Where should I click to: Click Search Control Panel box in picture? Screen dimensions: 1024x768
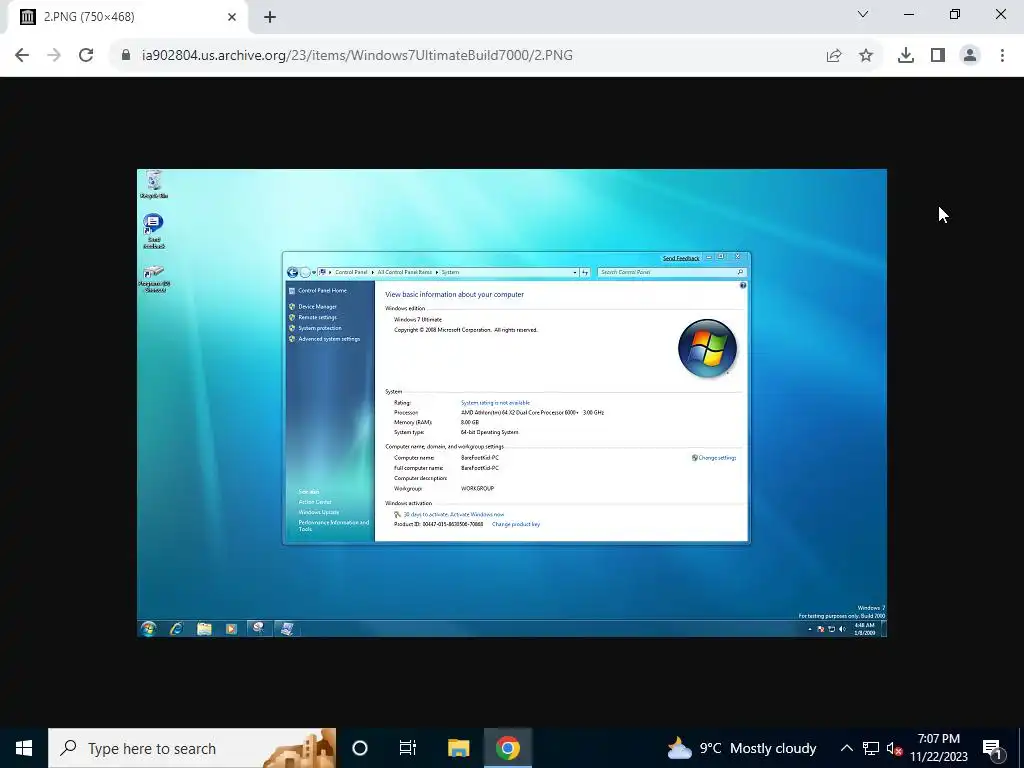coord(672,272)
